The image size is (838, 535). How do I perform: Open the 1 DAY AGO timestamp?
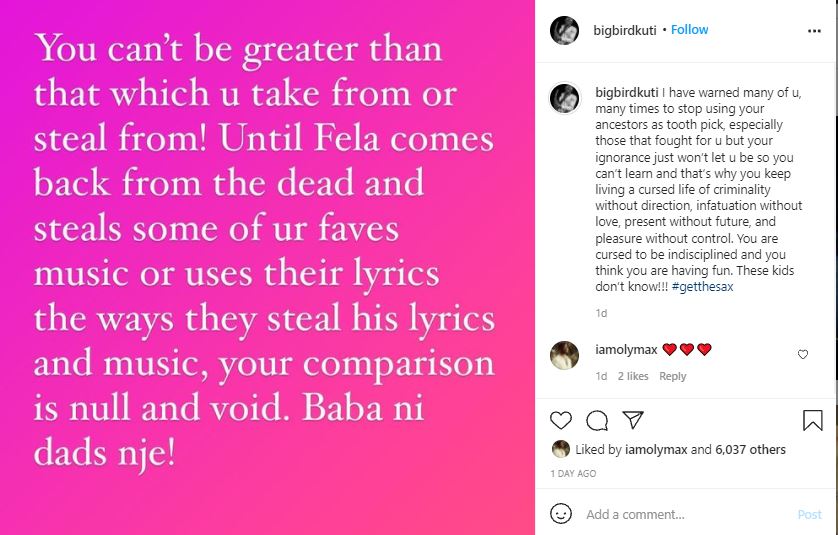coord(573,473)
